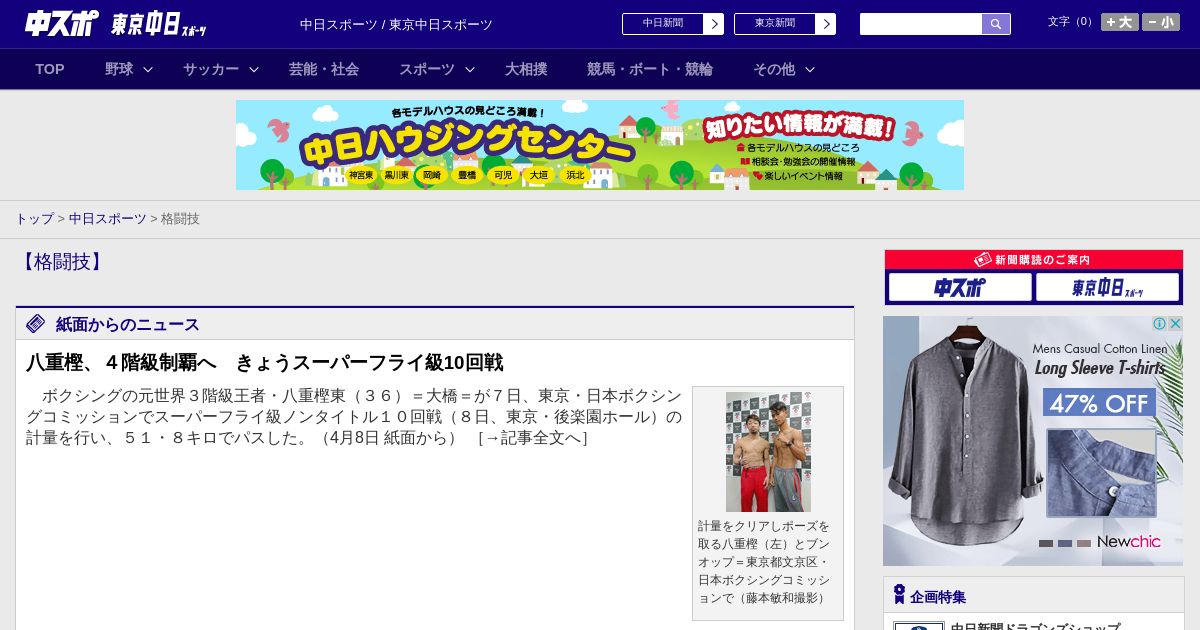
Task: Click the Newchic brand logo in ad
Action: [1129, 541]
